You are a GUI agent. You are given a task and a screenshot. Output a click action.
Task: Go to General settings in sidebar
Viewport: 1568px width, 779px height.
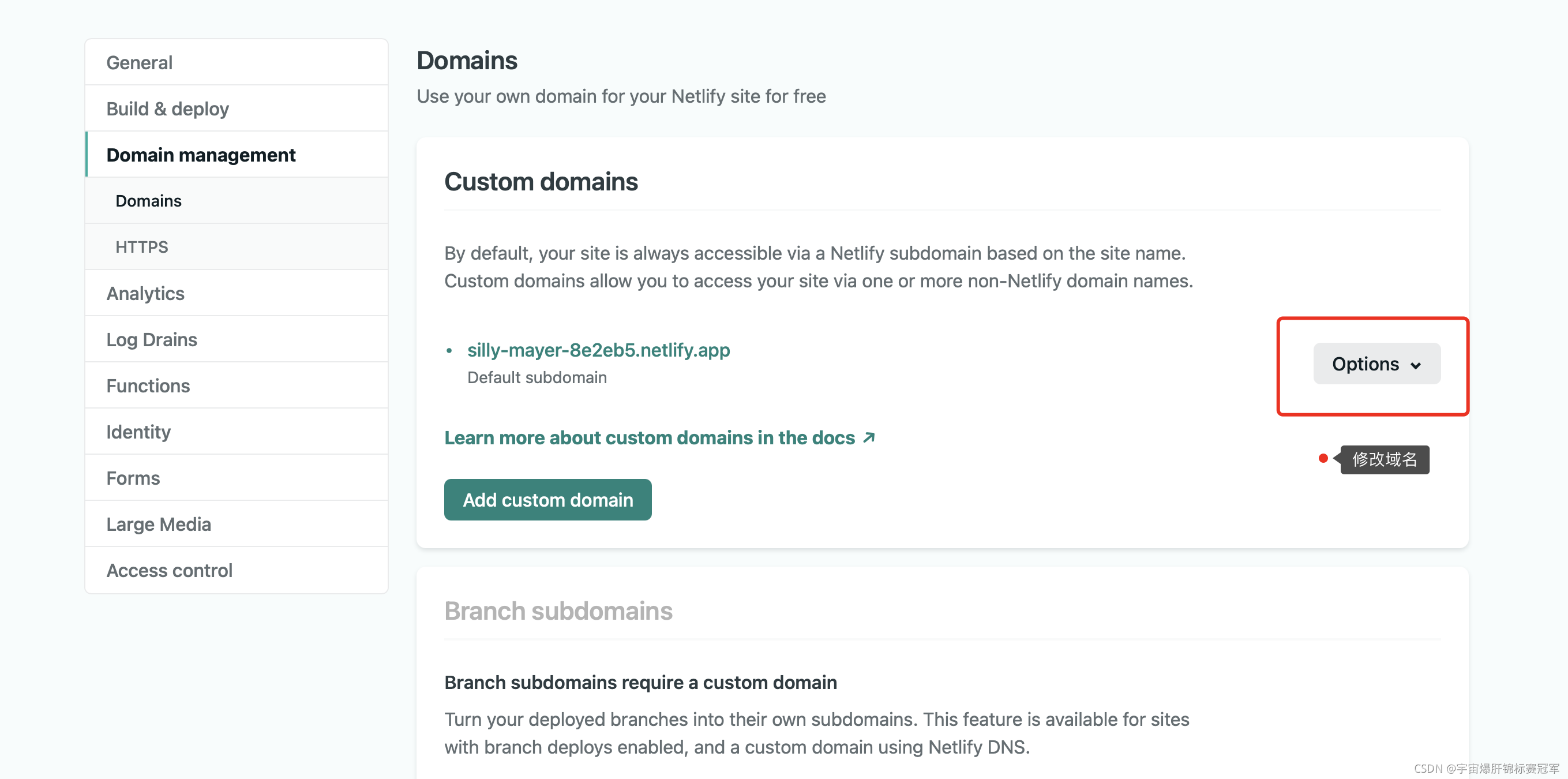point(140,62)
